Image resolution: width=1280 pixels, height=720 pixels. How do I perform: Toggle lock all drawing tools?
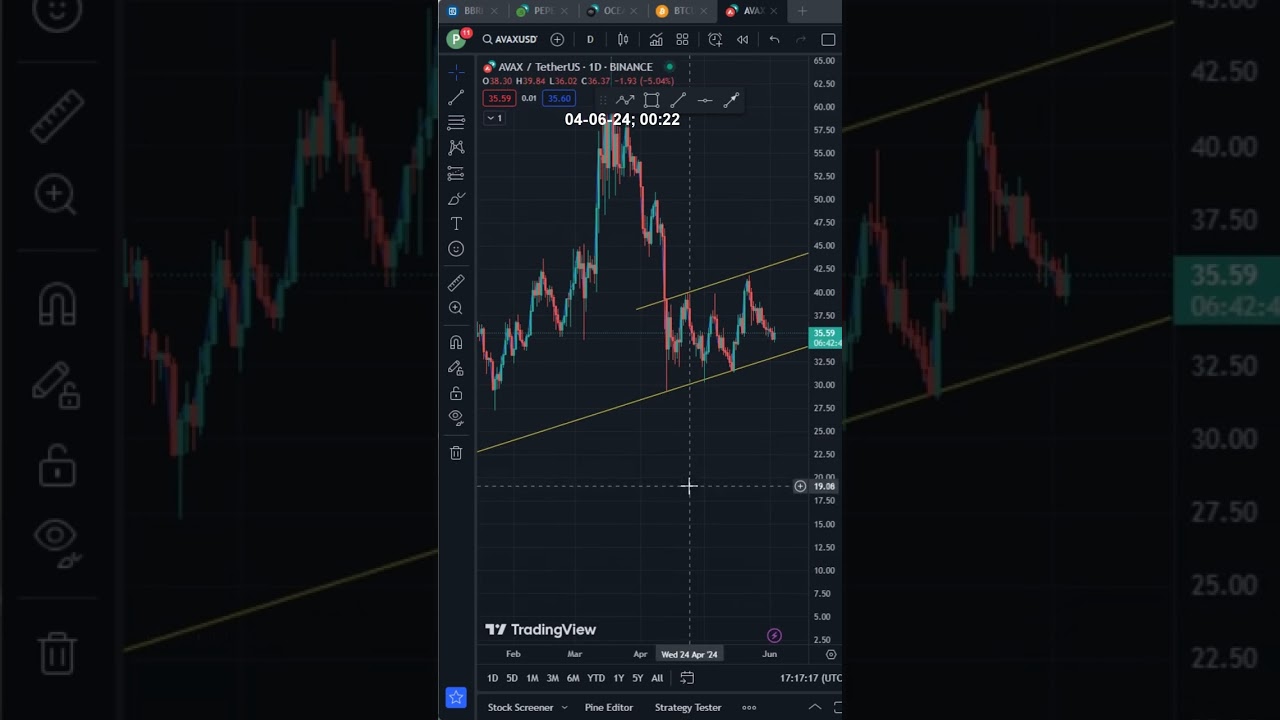click(456, 393)
